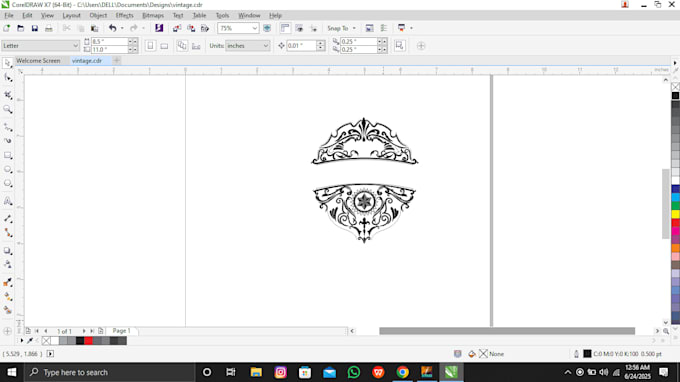Select the Ellipse tool

tap(7, 170)
